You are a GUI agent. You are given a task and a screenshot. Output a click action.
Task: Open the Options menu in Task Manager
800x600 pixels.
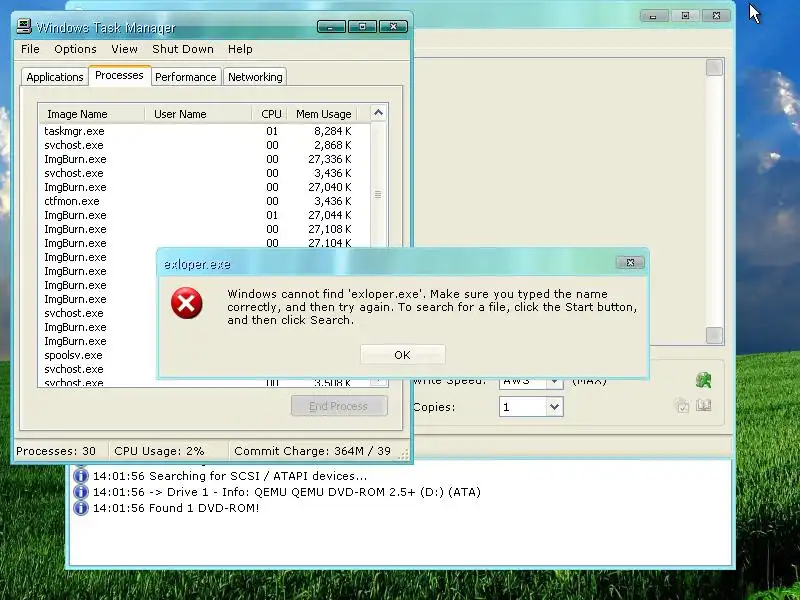tap(76, 49)
